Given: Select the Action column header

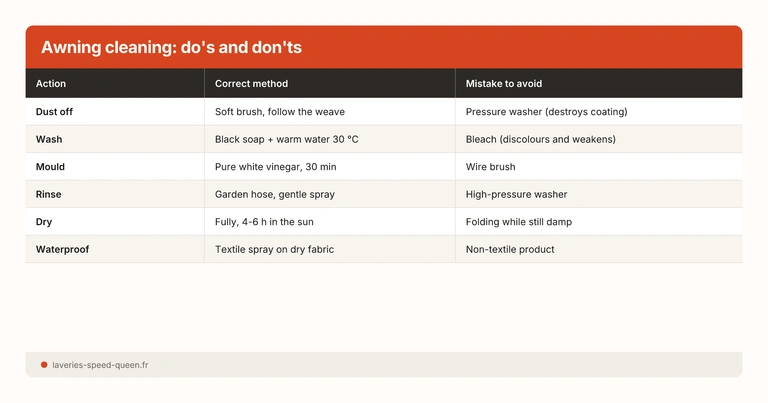Looking at the screenshot, I should (x=51, y=84).
